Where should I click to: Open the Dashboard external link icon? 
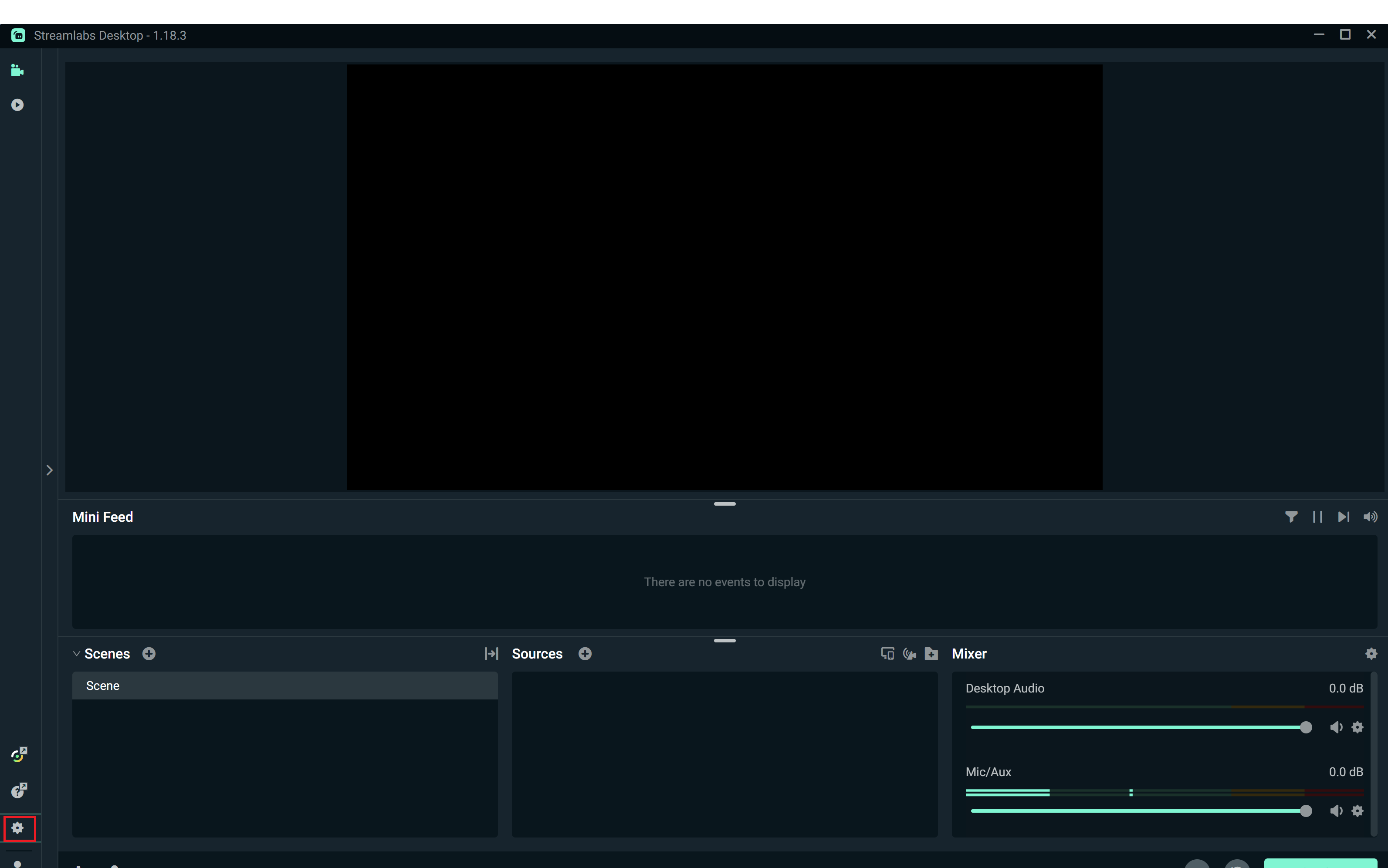19,754
